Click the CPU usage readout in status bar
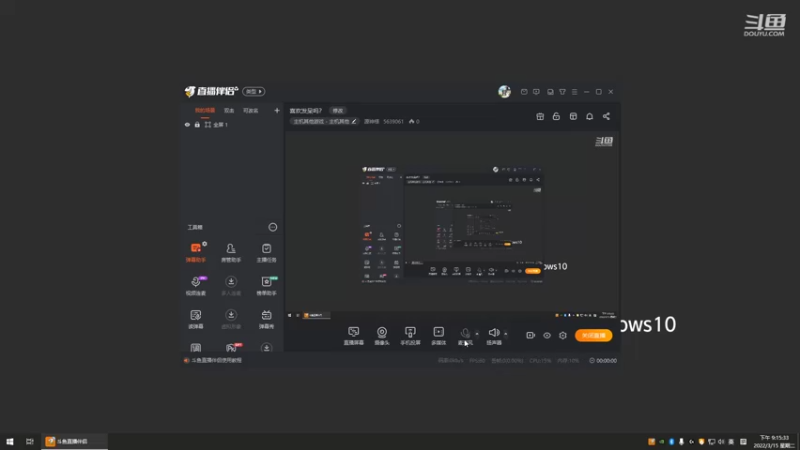800x450 pixels. coord(540,361)
